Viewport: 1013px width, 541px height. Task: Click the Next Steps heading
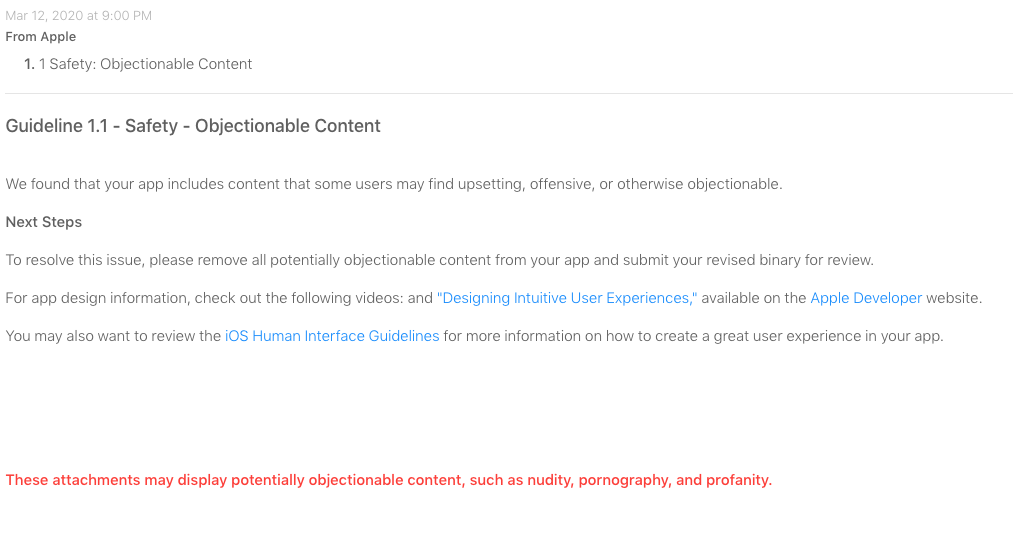coord(44,222)
